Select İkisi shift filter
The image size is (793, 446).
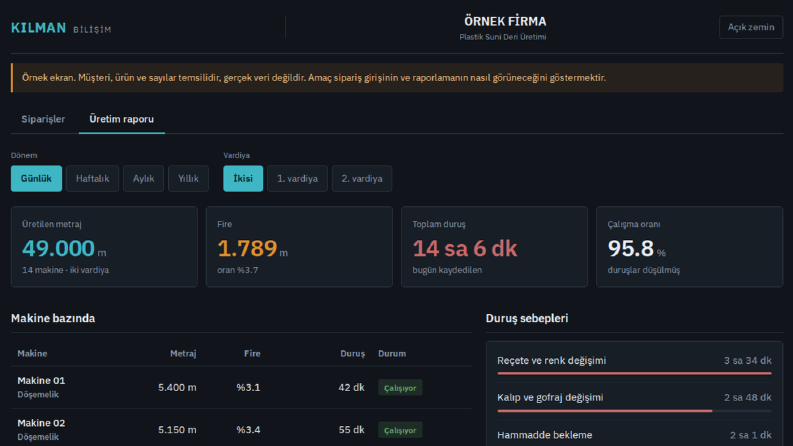[243, 179]
